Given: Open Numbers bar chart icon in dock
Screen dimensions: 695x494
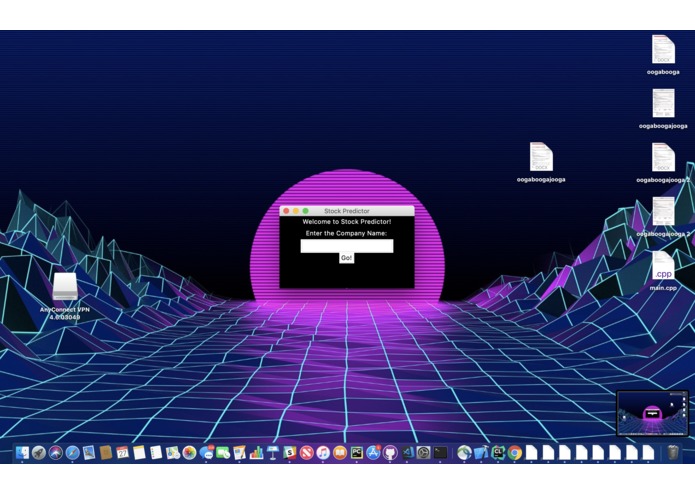Looking at the screenshot, I should point(256,452).
